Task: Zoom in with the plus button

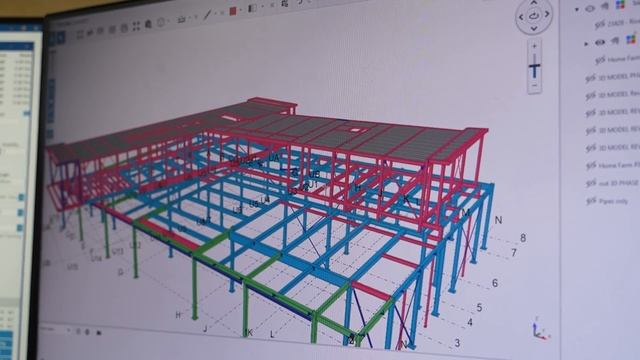Action: pos(534,46)
